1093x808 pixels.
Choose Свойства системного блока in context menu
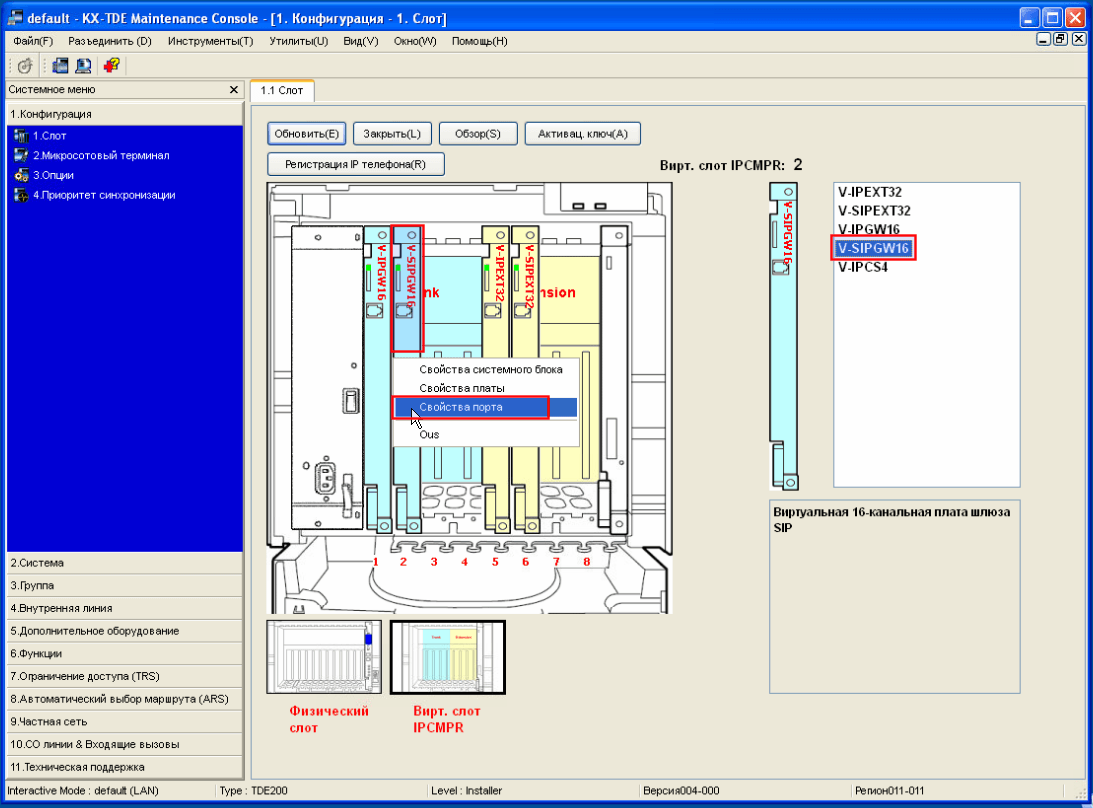coord(486,369)
